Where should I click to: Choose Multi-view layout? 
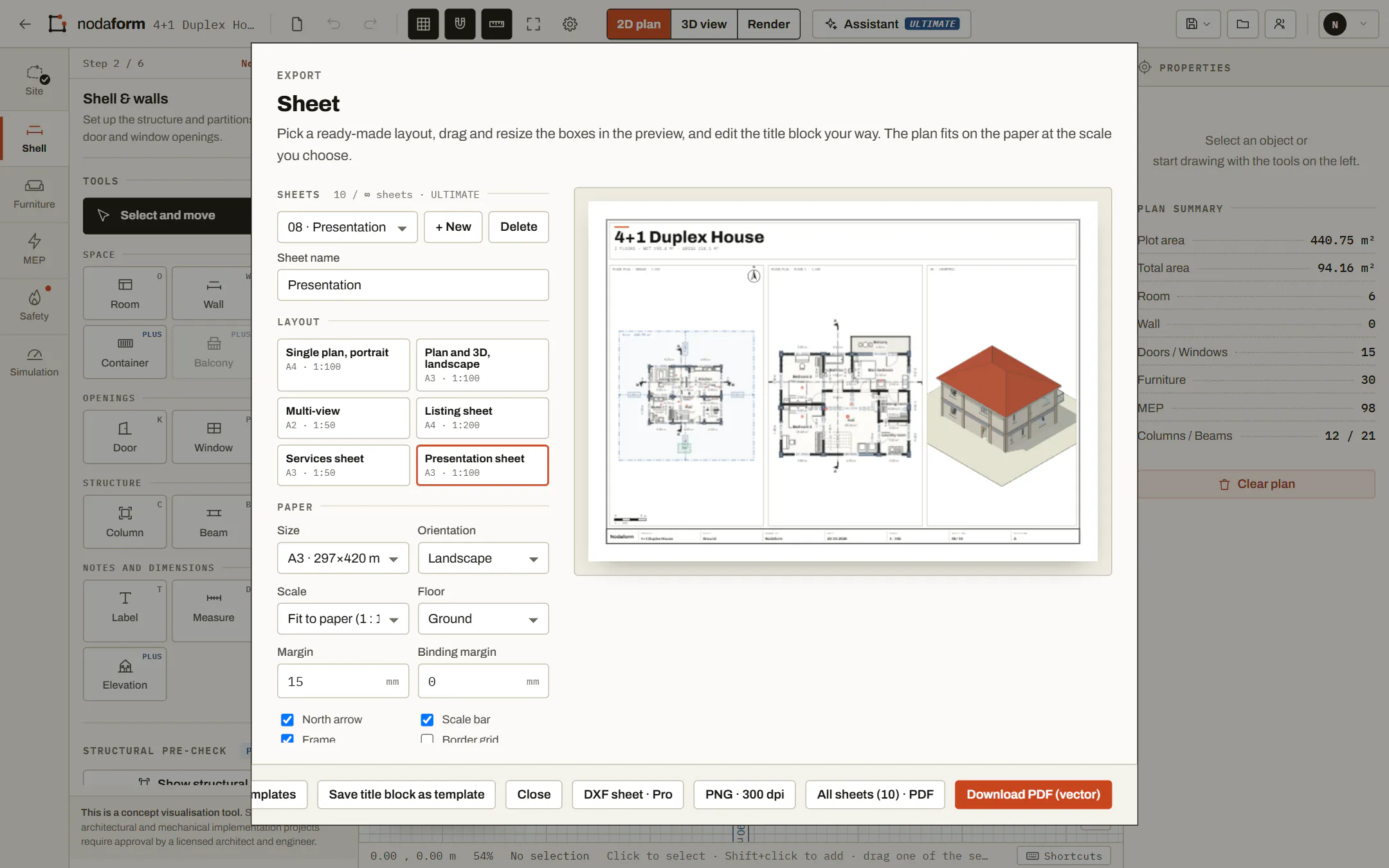coord(343,417)
